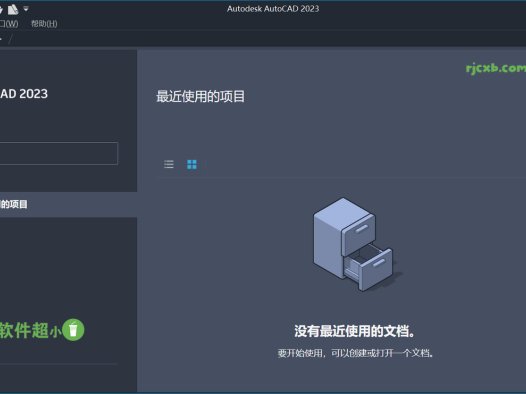This screenshot has width=526, height=394.
Task: Open quick access toolbar dropdown arrow
Action: (26, 9)
